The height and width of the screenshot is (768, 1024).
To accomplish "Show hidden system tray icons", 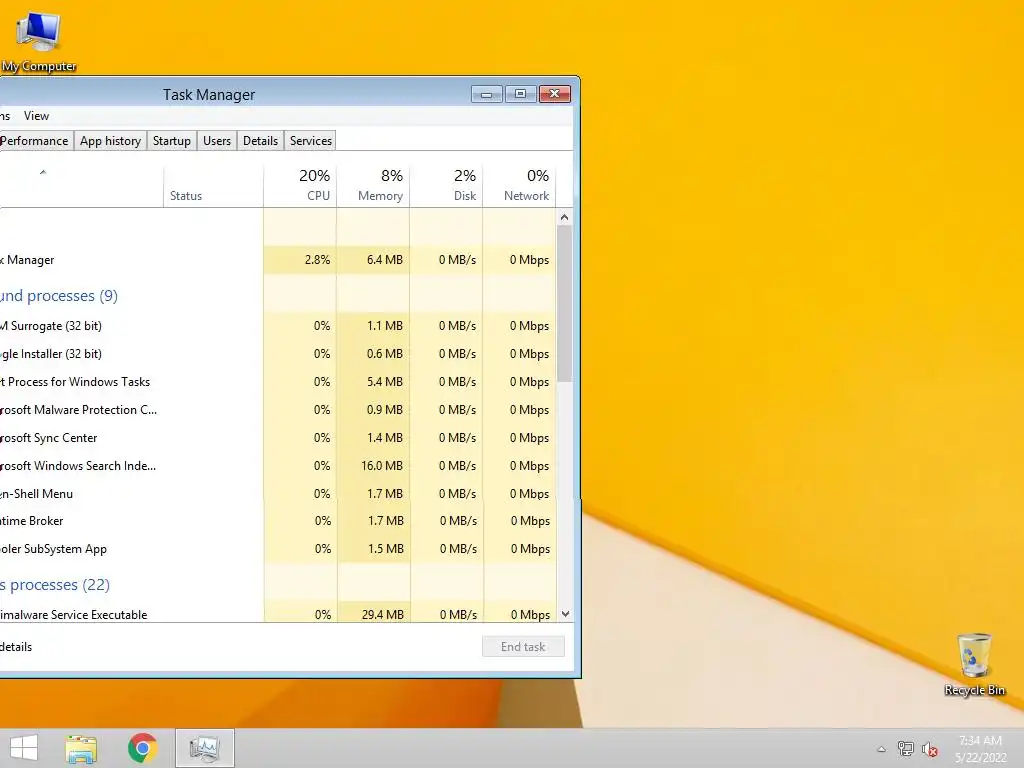I will [882, 749].
